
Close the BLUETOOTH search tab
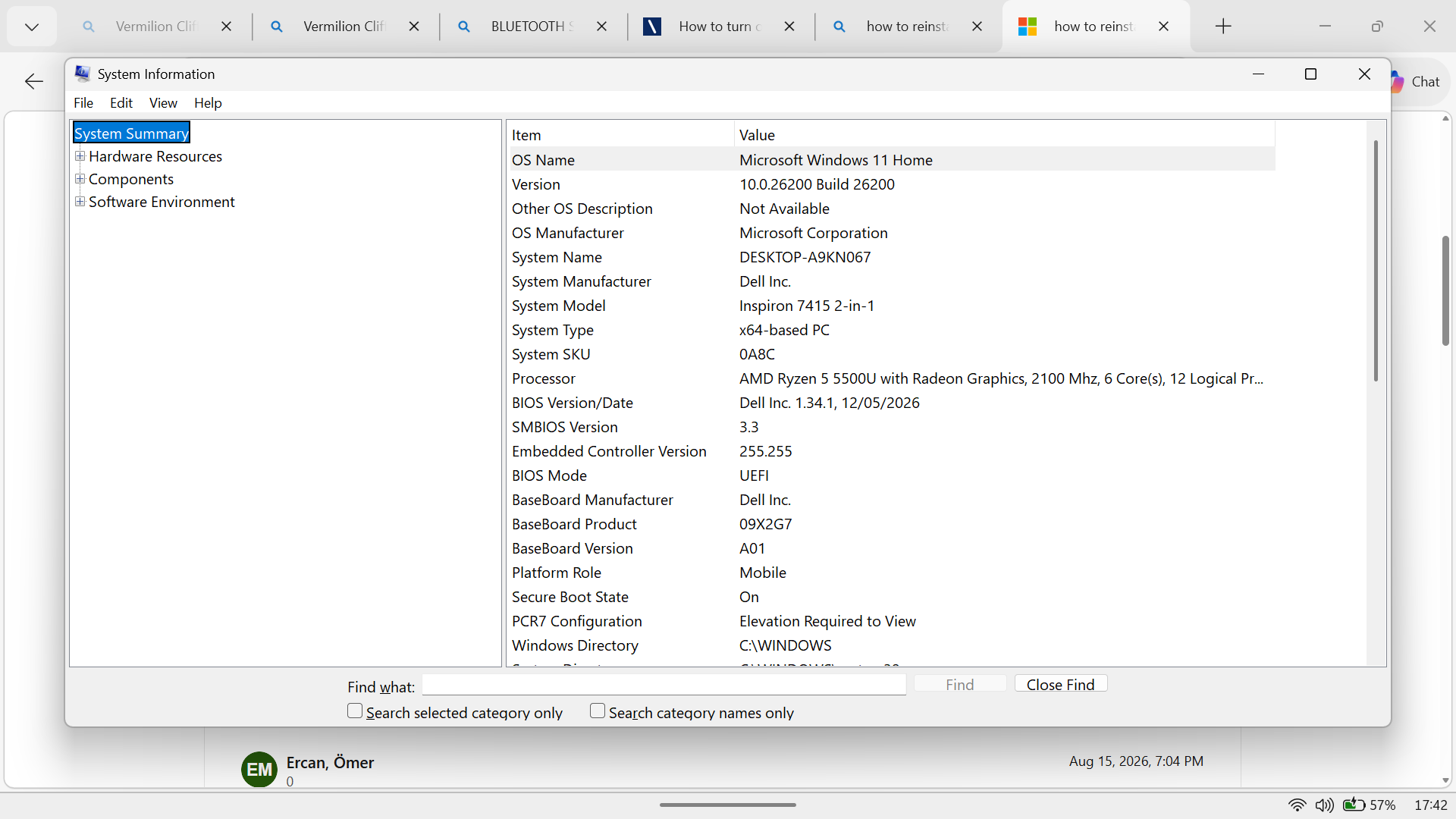point(601,27)
